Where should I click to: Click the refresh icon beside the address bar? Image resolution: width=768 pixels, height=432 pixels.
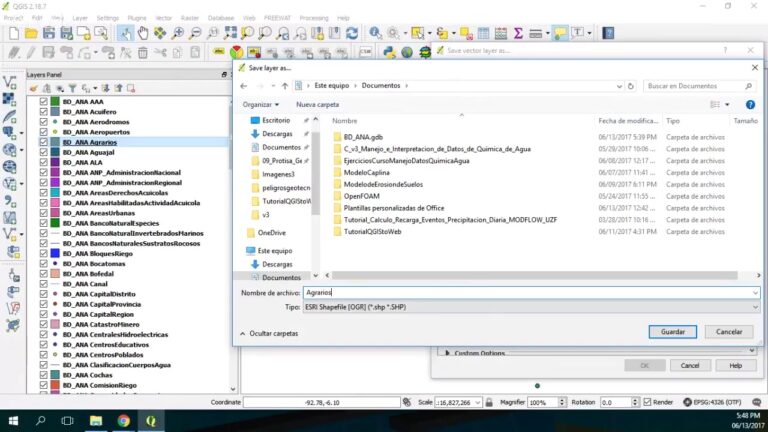tap(631, 86)
